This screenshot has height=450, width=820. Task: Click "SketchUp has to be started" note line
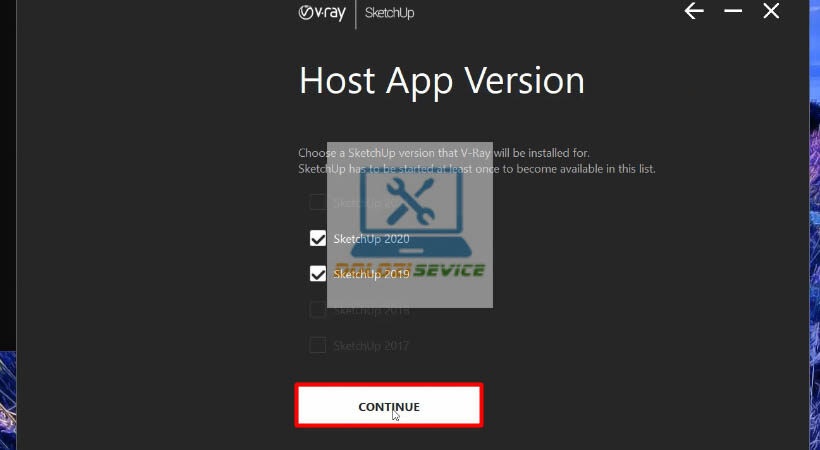[x=476, y=169]
